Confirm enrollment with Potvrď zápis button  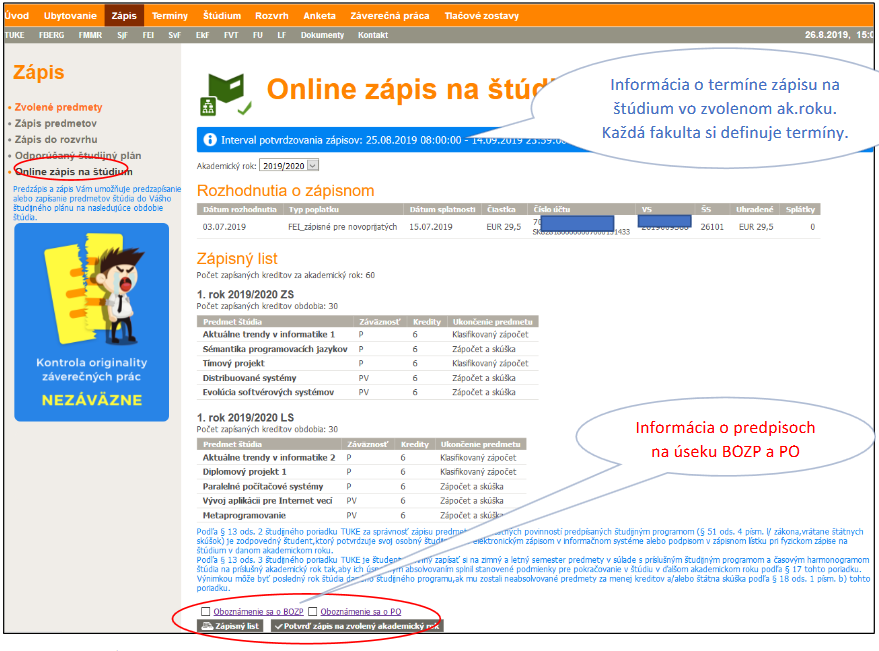356,626
